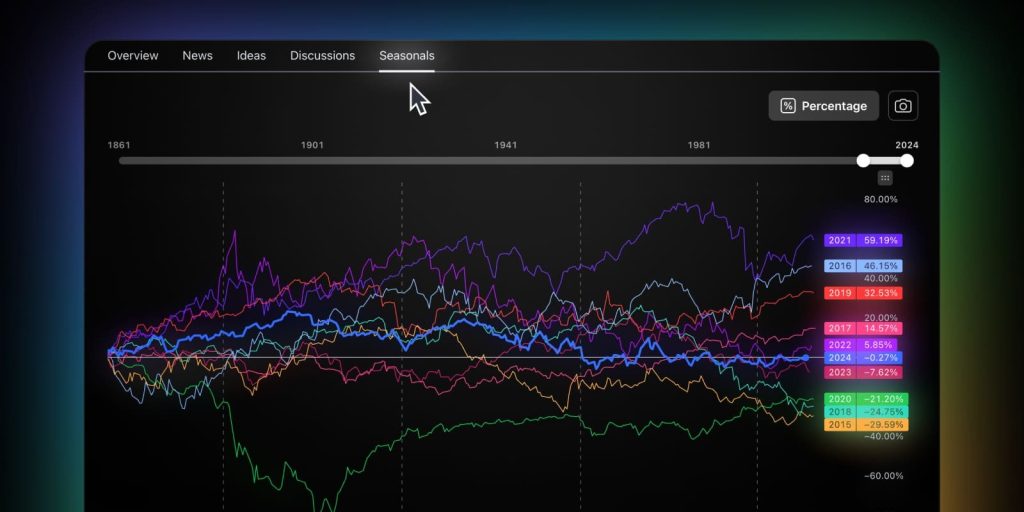Click the percent symbol icon in Percentage button
This screenshot has width=1024, height=512.
pyautogui.click(x=788, y=106)
